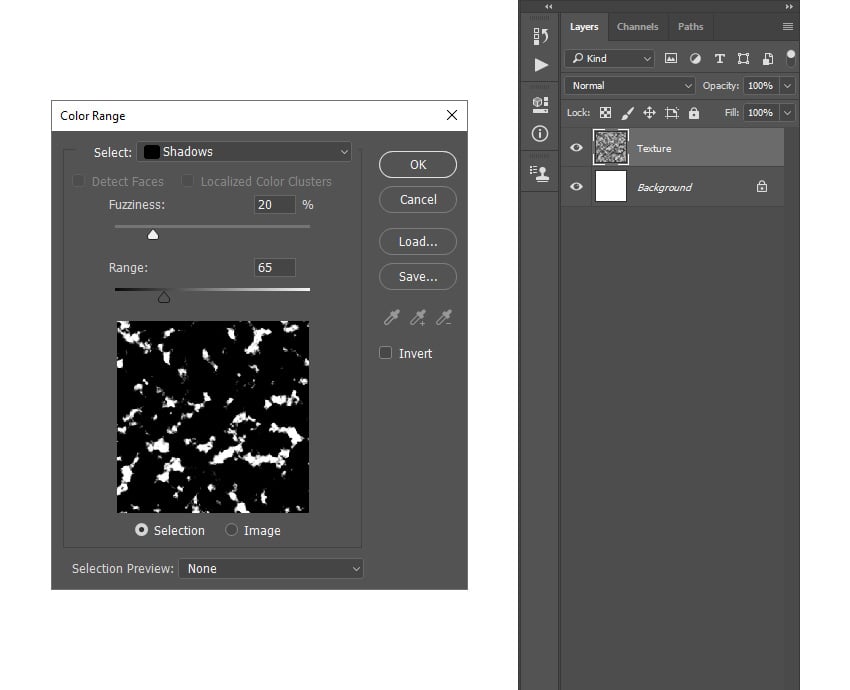Viewport: 850px width, 690px height.
Task: Open the Actions panel play icon
Action: 540,65
